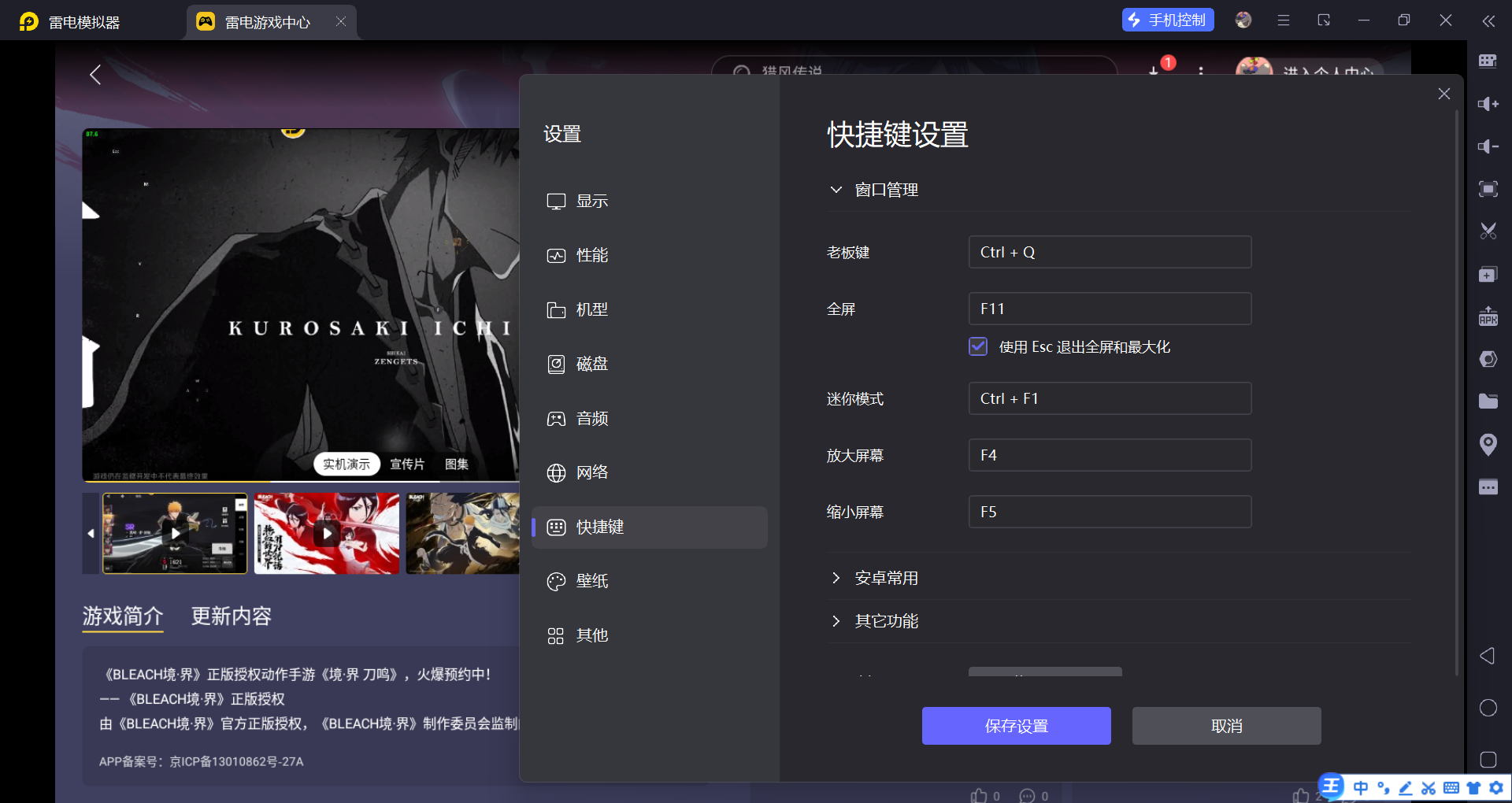Click the volume down icon
Image resolution: width=1512 pixels, height=803 pixels.
(1488, 146)
